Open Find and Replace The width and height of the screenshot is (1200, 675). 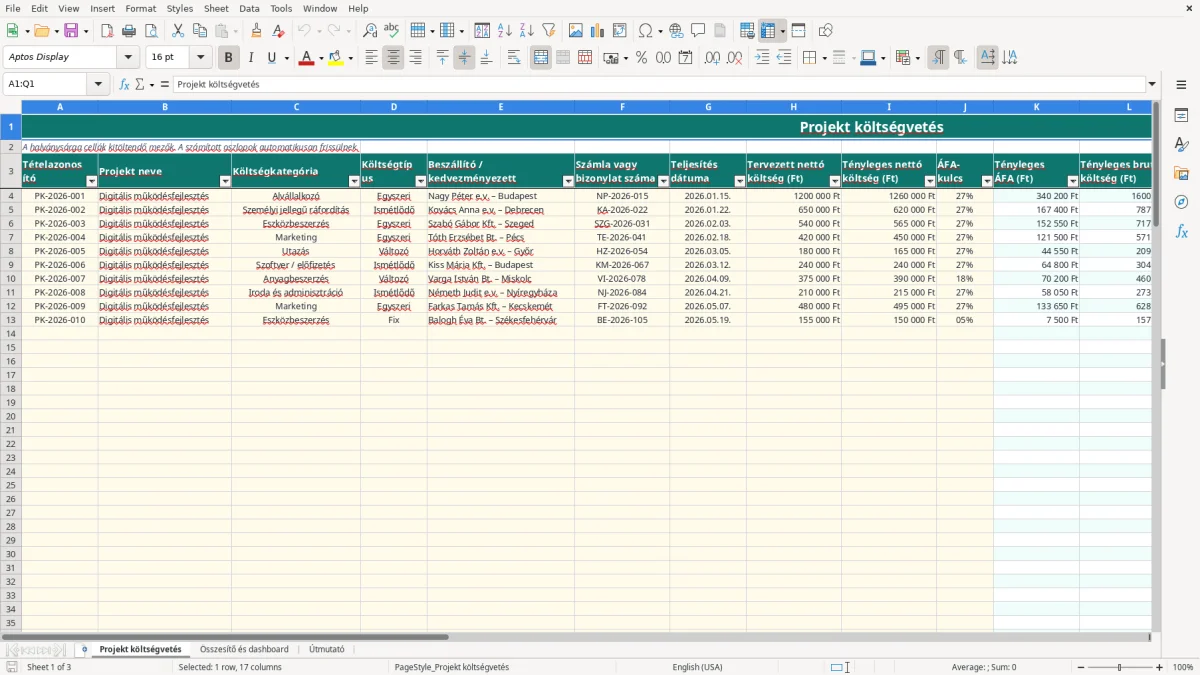[370, 31]
